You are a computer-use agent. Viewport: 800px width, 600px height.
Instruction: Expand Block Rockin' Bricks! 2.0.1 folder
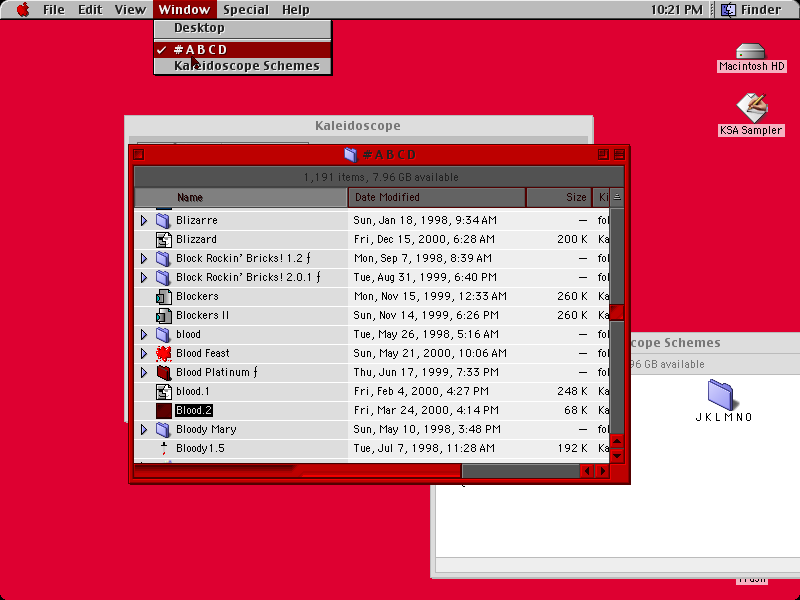tap(144, 277)
